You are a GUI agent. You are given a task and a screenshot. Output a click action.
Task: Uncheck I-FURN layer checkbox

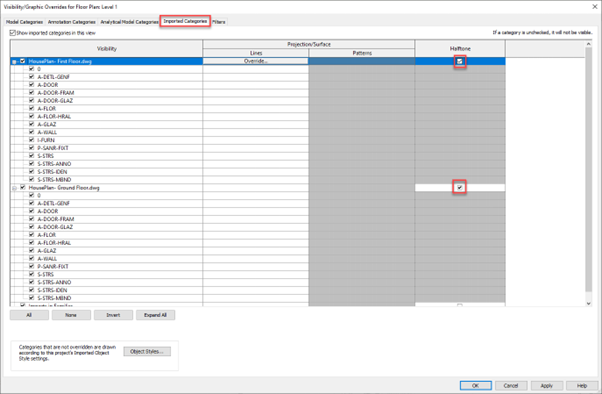pyautogui.click(x=31, y=140)
